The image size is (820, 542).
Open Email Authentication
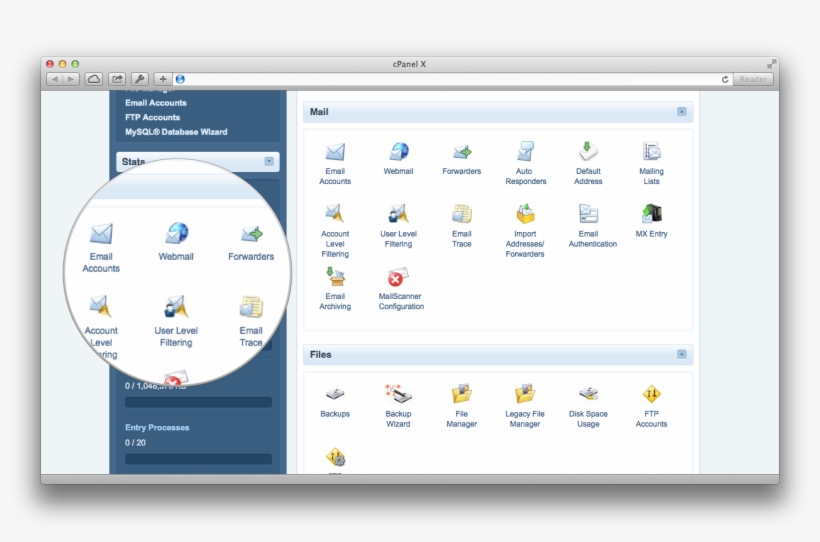click(x=592, y=225)
